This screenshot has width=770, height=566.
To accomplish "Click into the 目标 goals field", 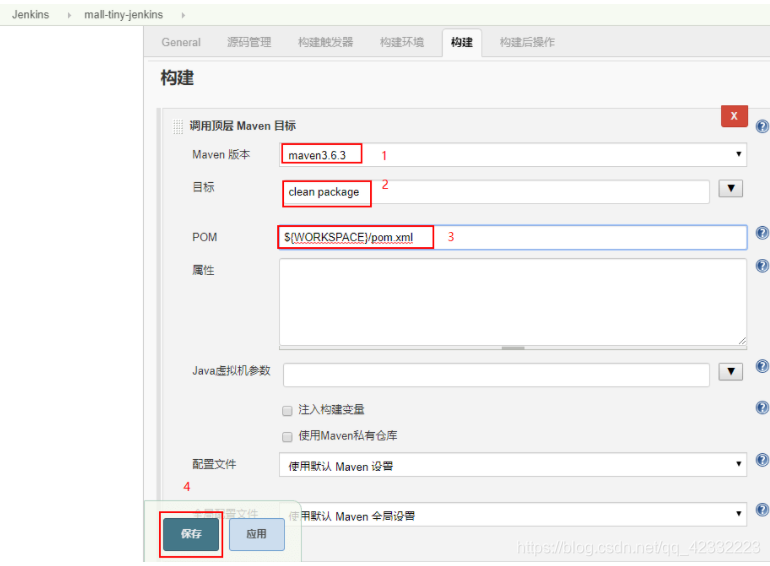I will click(496, 192).
